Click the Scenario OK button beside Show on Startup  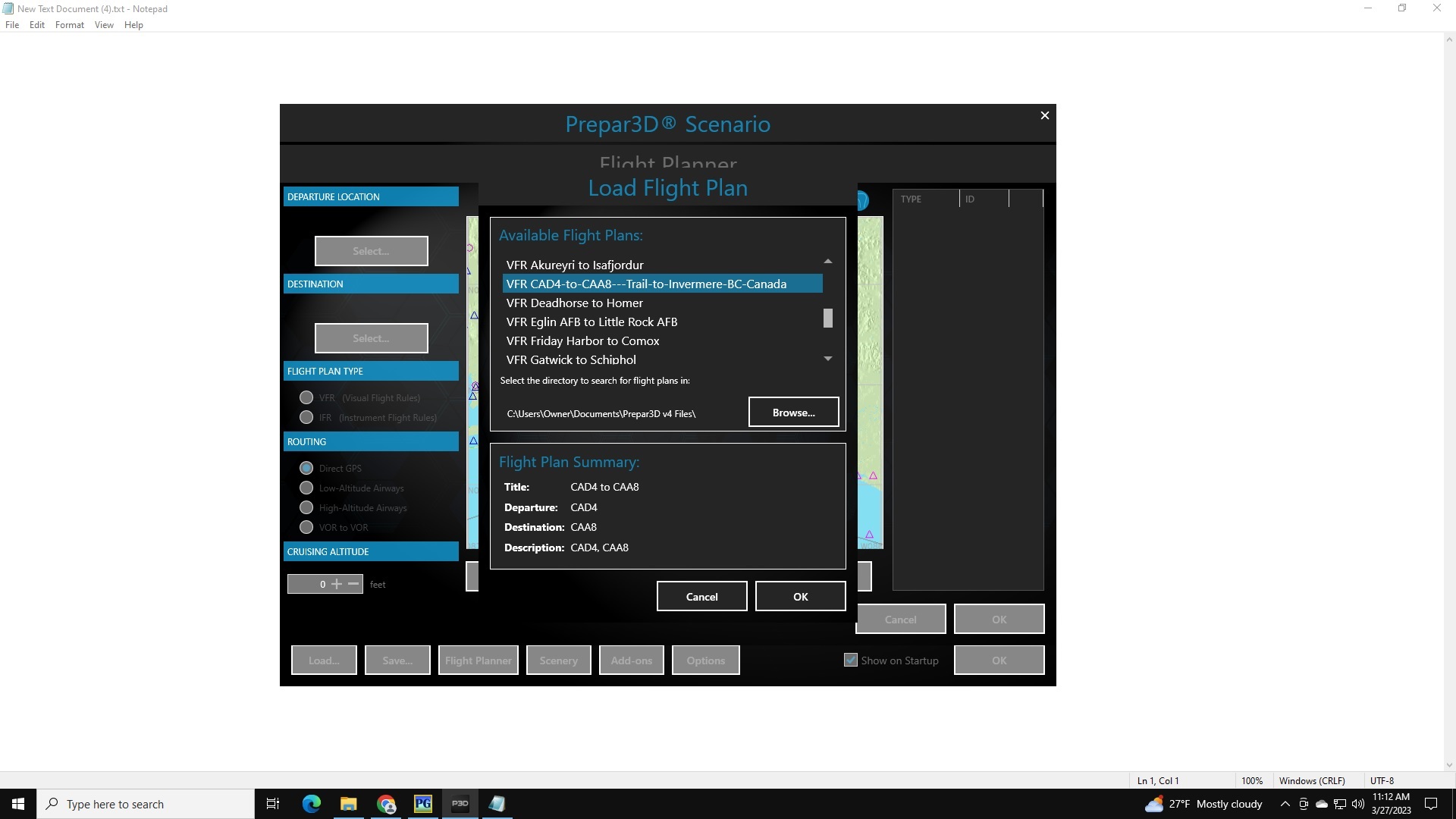pos(999,661)
